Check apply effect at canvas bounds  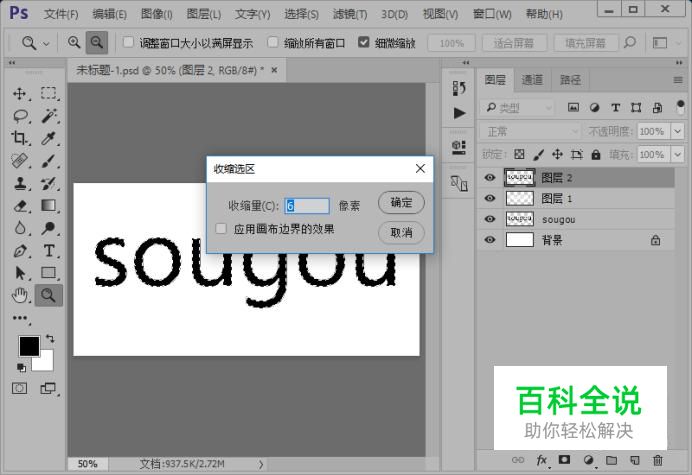tap(221, 229)
